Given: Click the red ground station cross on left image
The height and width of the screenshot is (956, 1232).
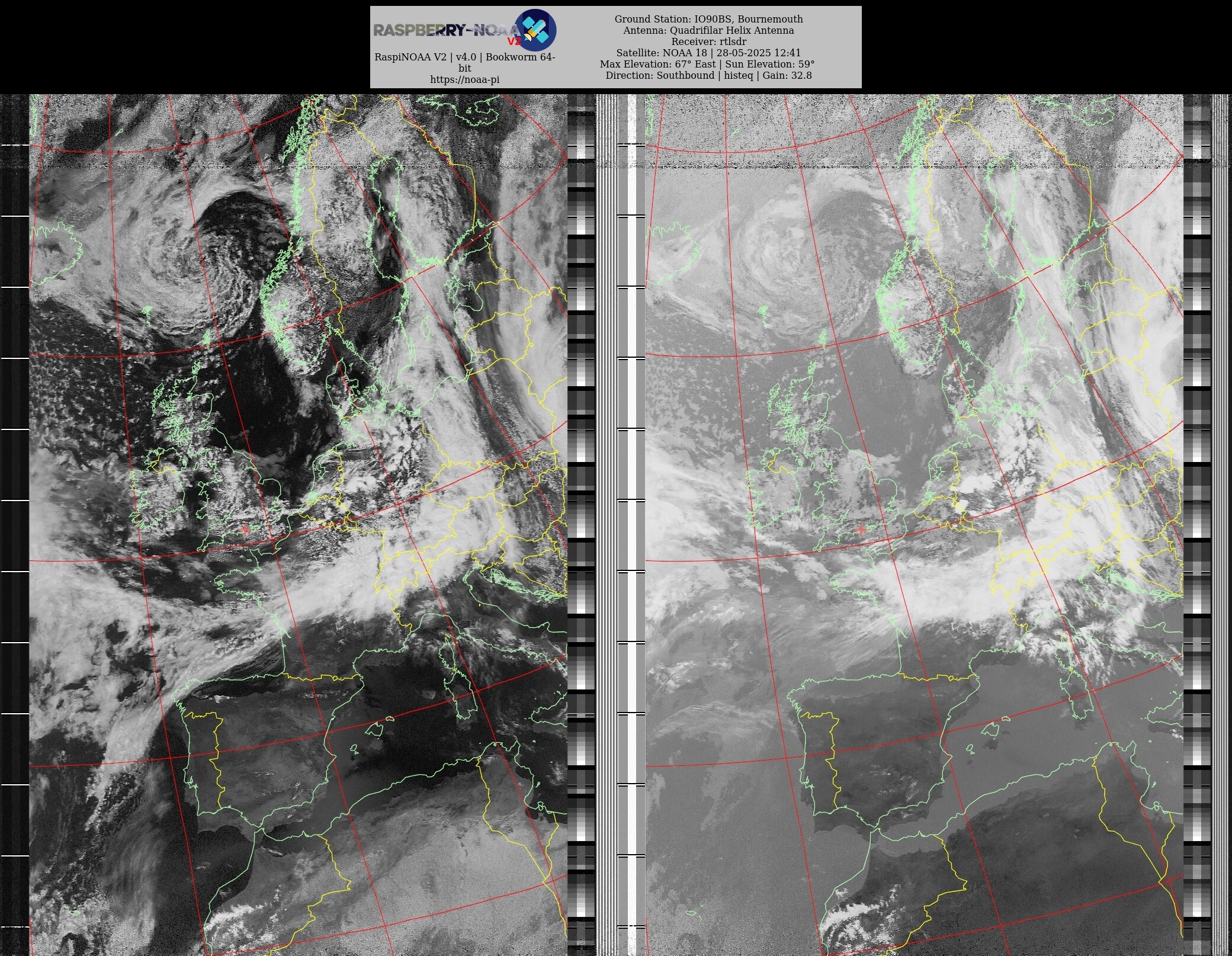Looking at the screenshot, I should (246, 530).
